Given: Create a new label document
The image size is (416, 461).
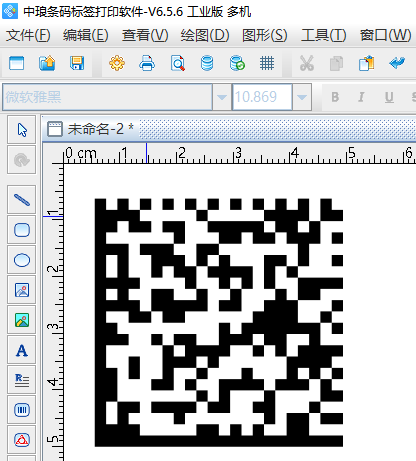Looking at the screenshot, I should [16, 63].
